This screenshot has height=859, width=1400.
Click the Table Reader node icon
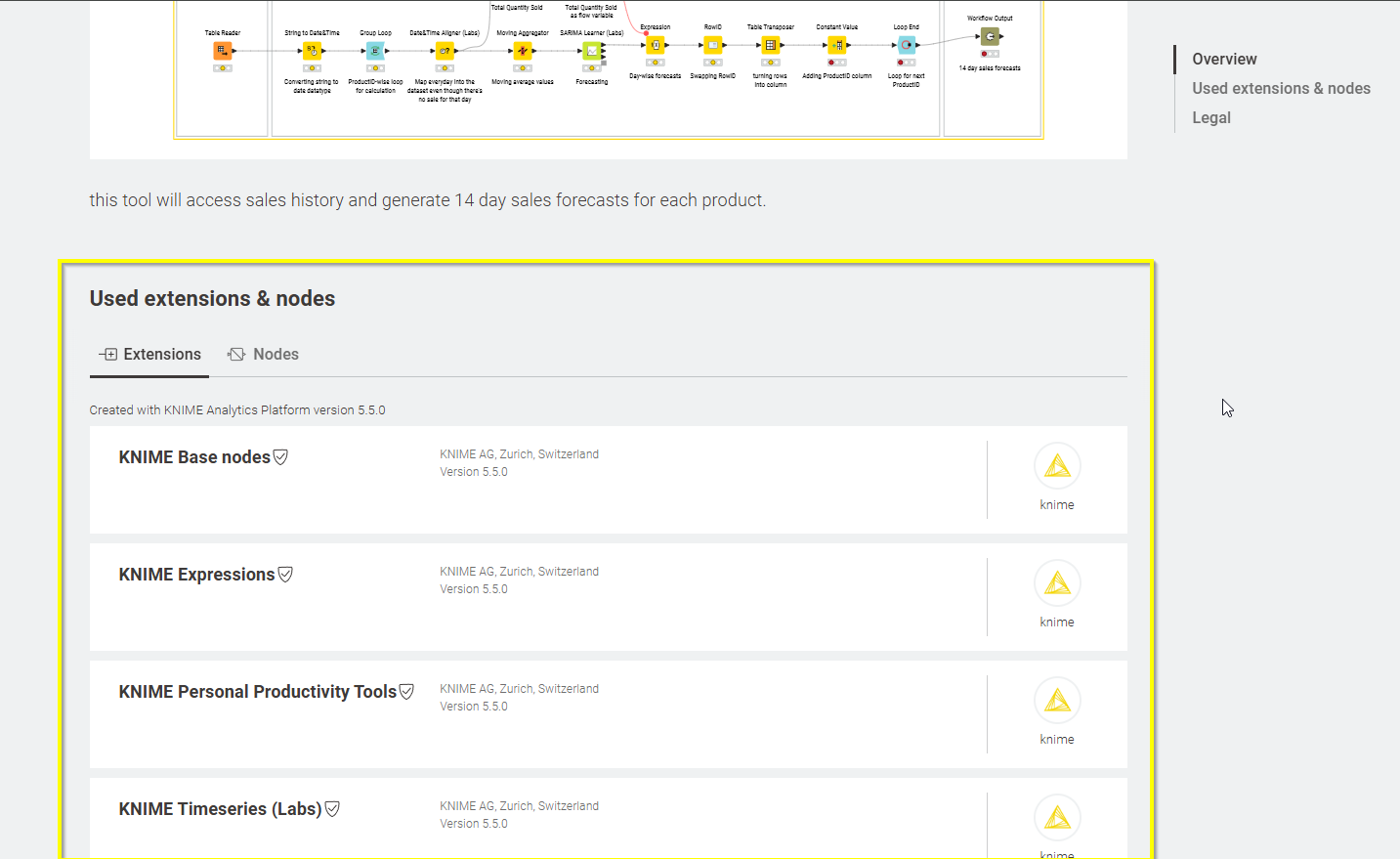[x=223, y=51]
